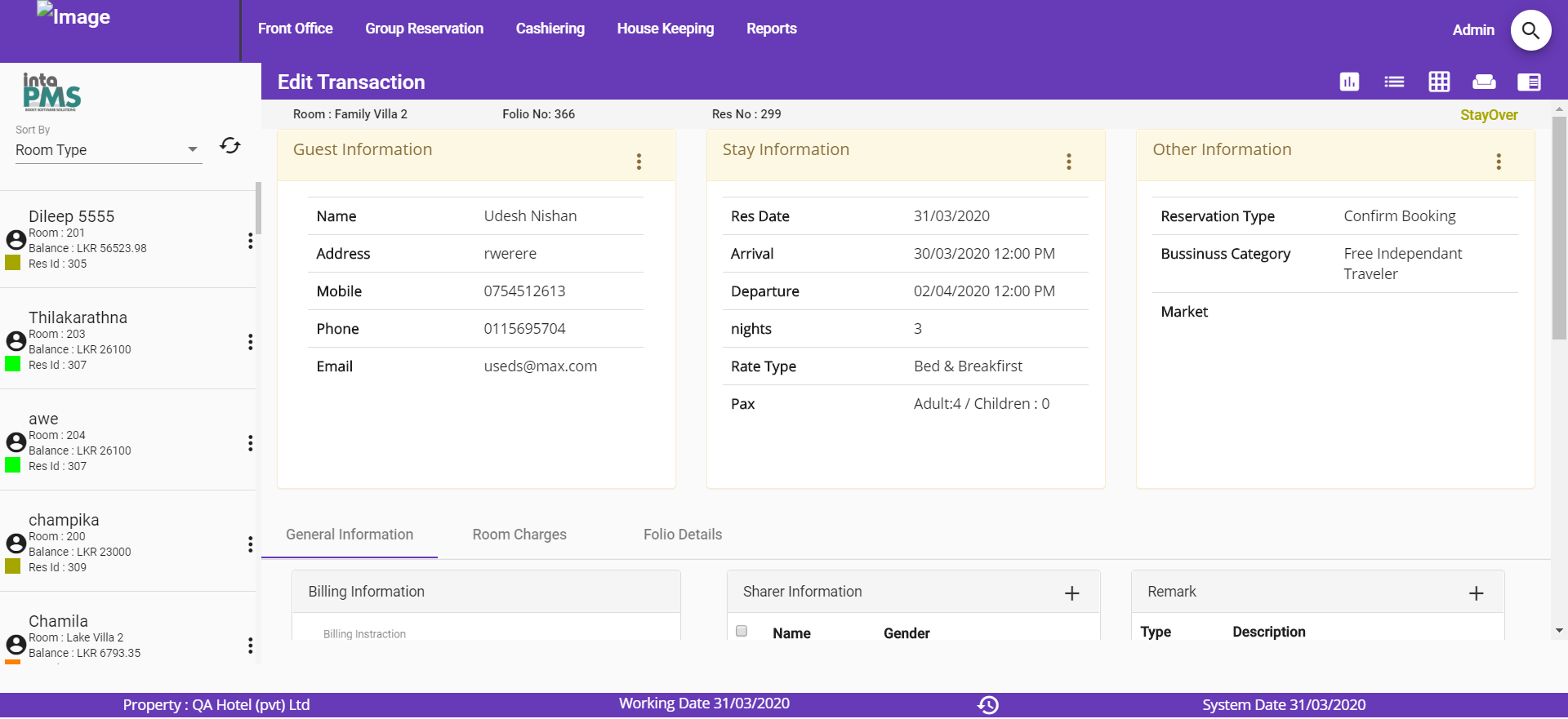This screenshot has height=719, width=1568.
Task: Click the search magnifier icon
Action: click(1530, 30)
